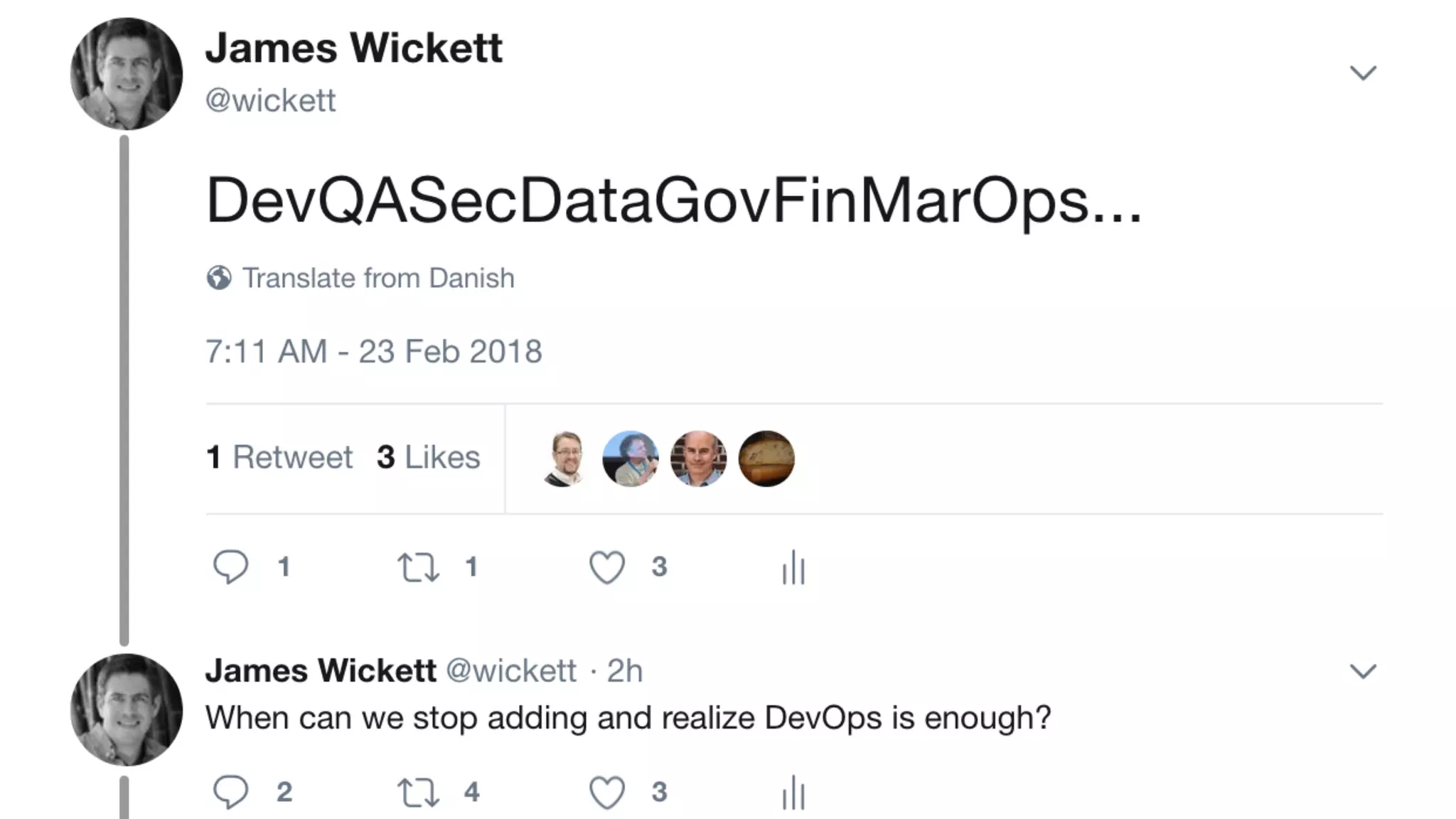Screen dimensions: 1456x819
Task: Show the 3 Likes list
Action: [x=429, y=457]
